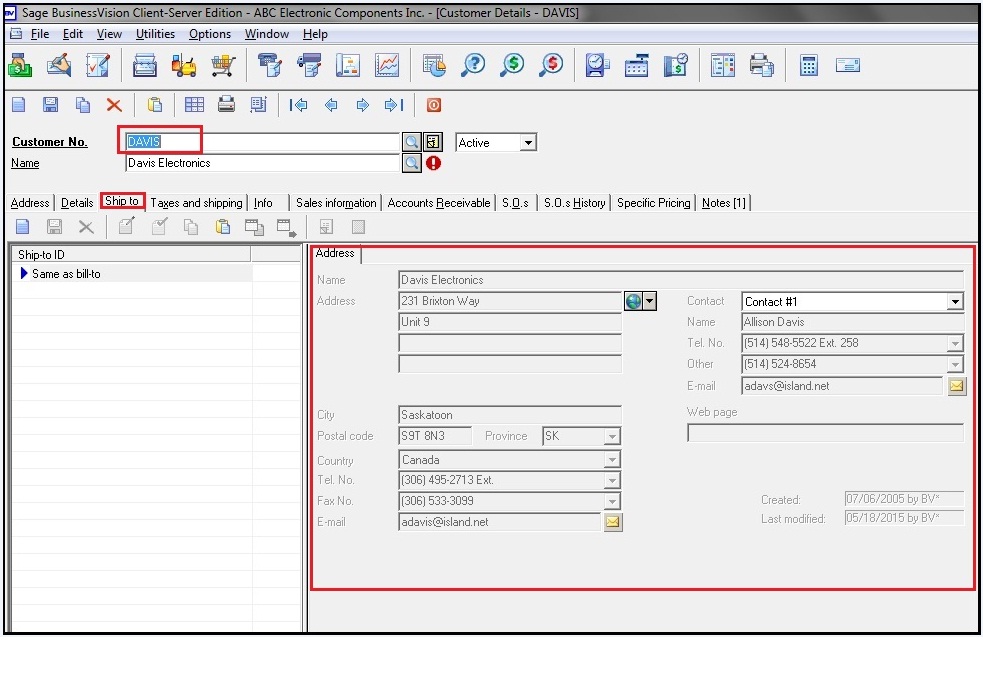983x677 pixels.
Task: Click the magnifier with red dollar icon
Action: [x=552, y=65]
